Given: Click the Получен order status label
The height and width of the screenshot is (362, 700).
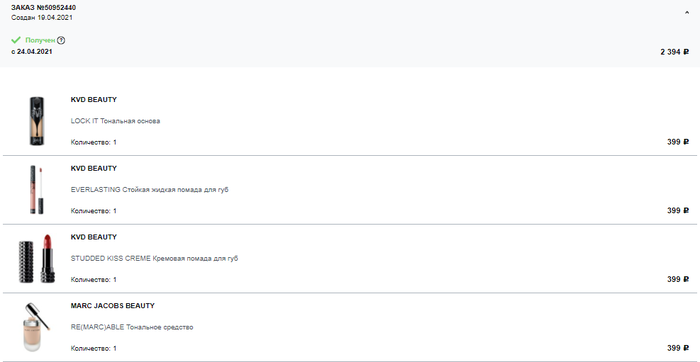Looking at the screenshot, I should coord(40,40).
